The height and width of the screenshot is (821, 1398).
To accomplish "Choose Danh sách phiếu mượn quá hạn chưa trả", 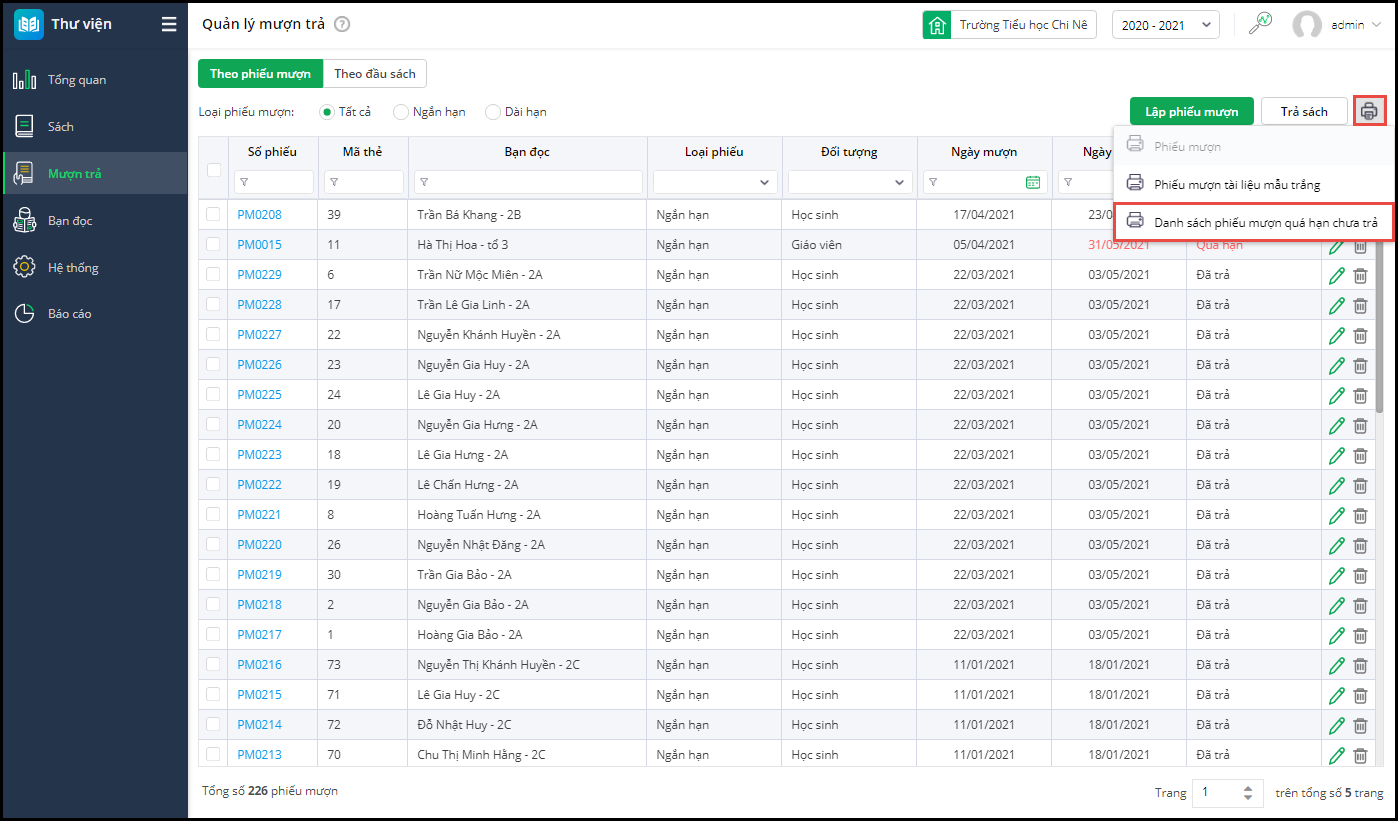I will (1264, 222).
